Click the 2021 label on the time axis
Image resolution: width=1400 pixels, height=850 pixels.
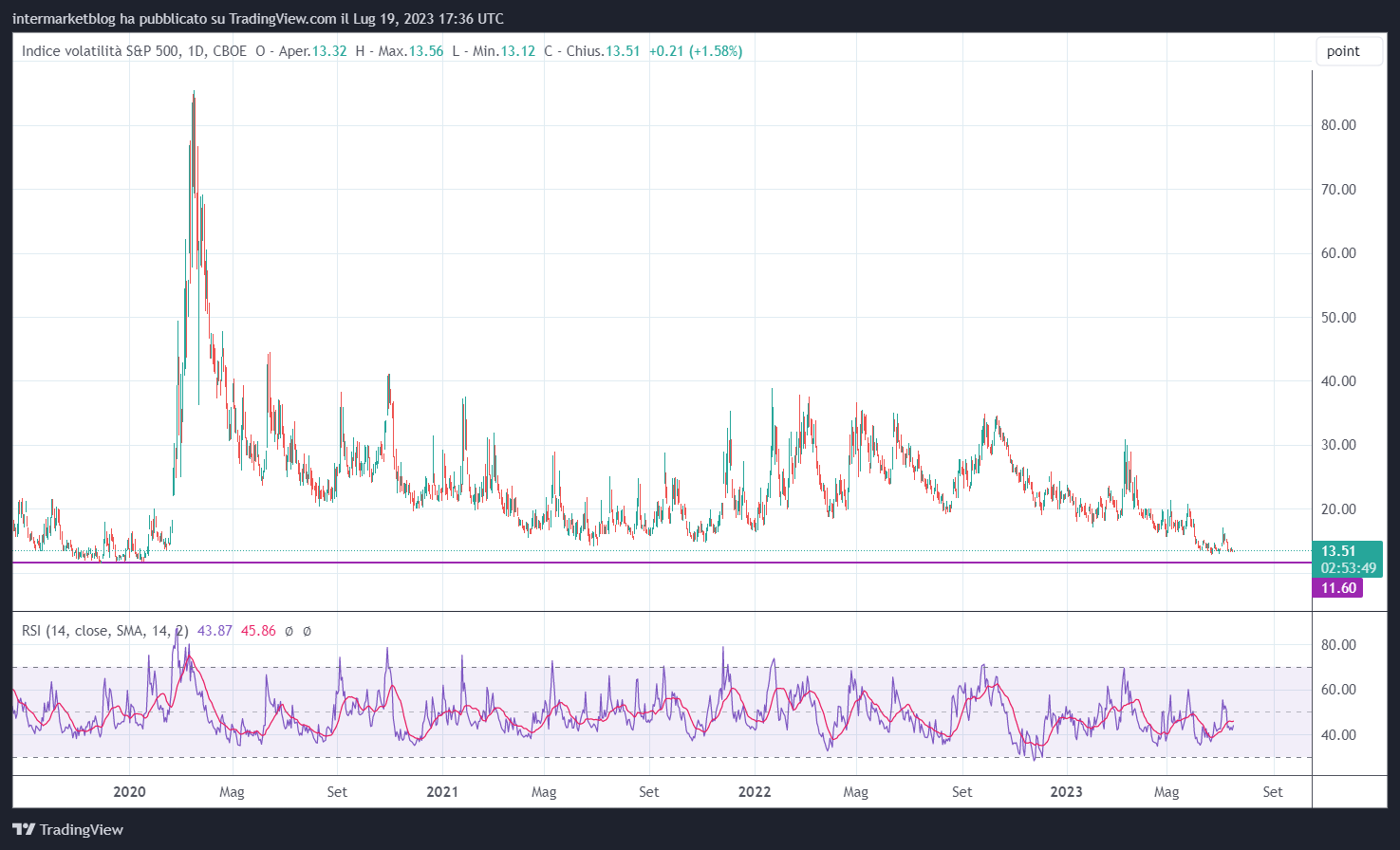(442, 792)
